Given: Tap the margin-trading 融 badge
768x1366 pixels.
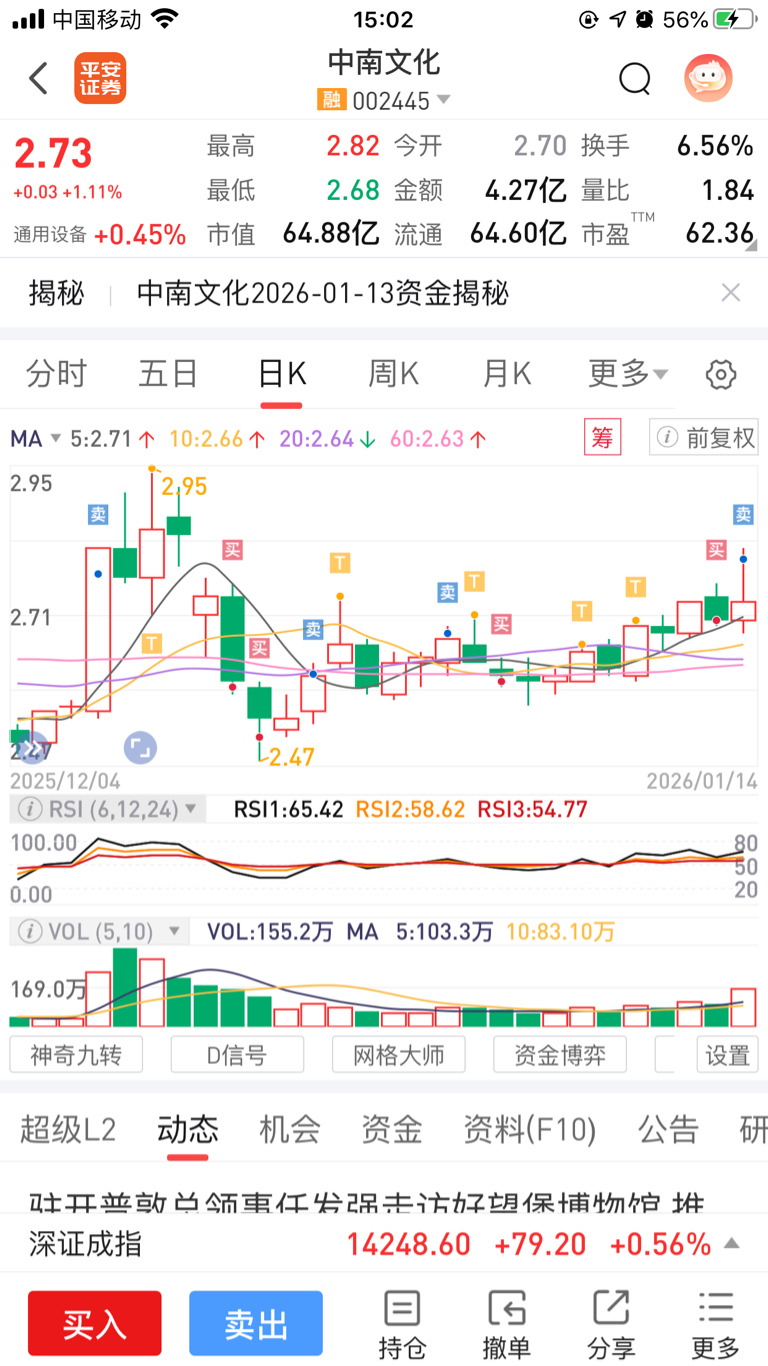Looking at the screenshot, I should click(331, 100).
